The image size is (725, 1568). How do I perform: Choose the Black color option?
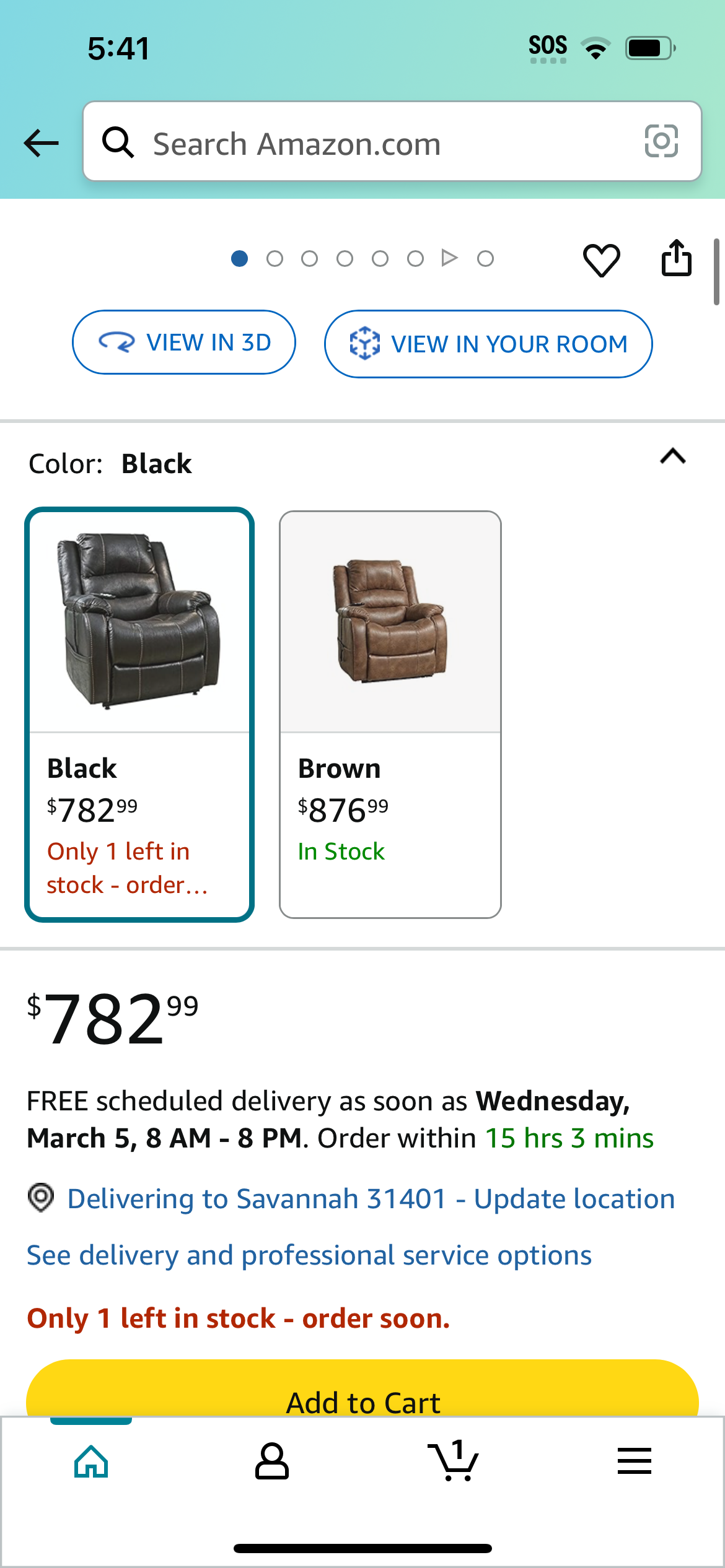[x=139, y=714]
